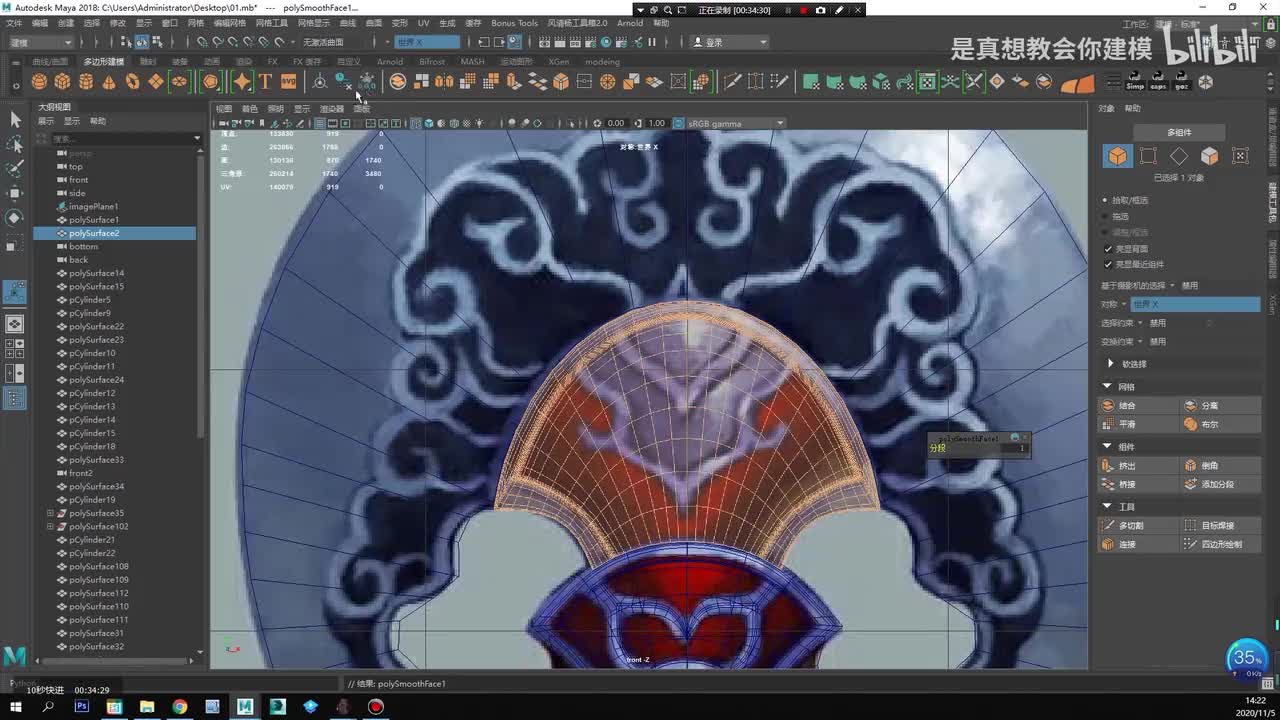This screenshot has width=1280, height=720.
Task: Click the Windows Start button
Action: (x=15, y=707)
